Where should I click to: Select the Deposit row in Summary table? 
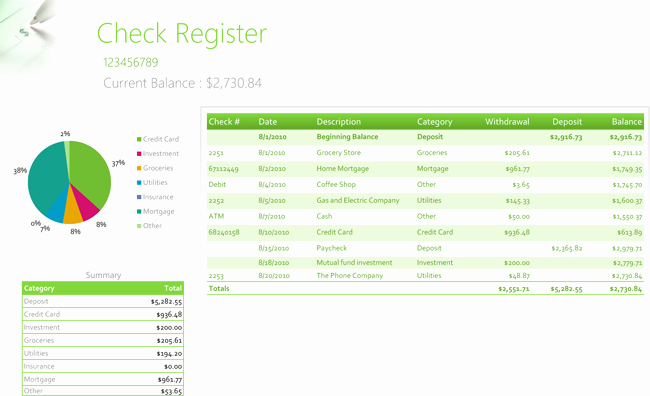[103, 301]
